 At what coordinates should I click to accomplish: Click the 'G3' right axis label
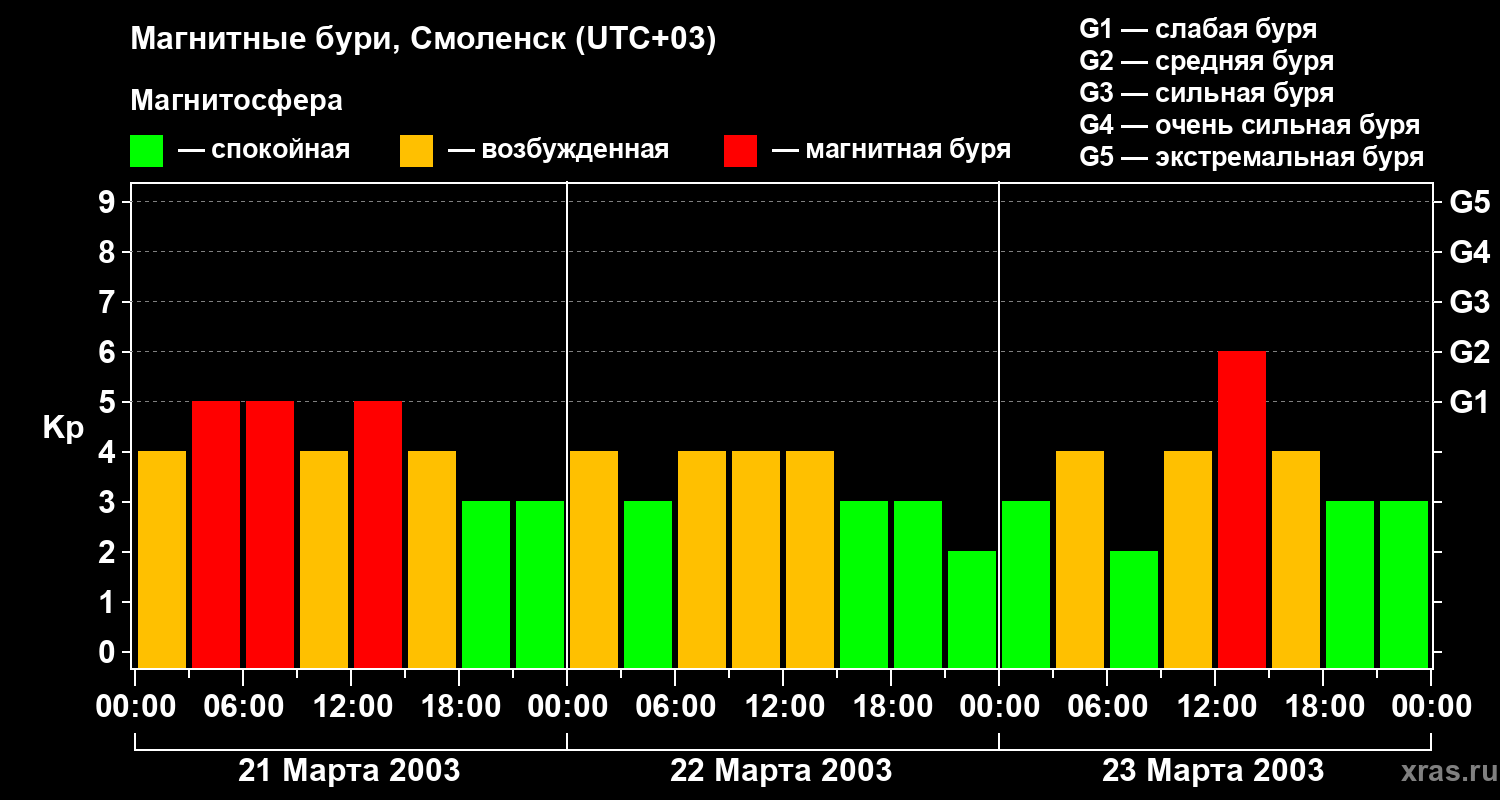pyautogui.click(x=1469, y=302)
